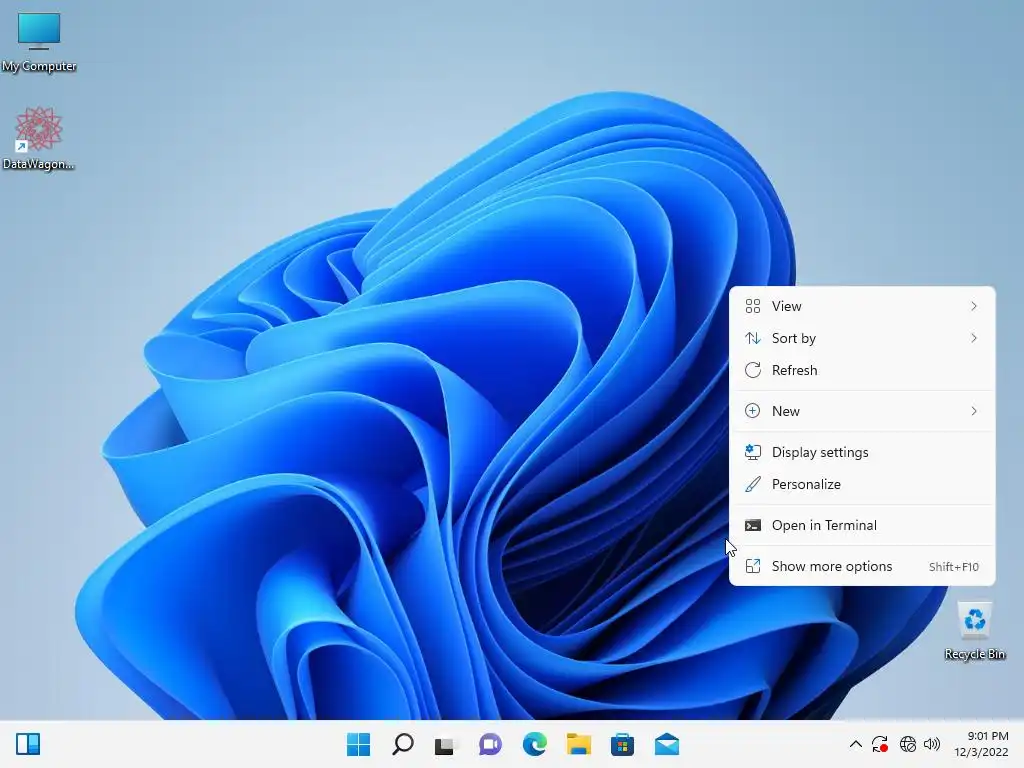Click the sync status tray icon

tap(880, 744)
